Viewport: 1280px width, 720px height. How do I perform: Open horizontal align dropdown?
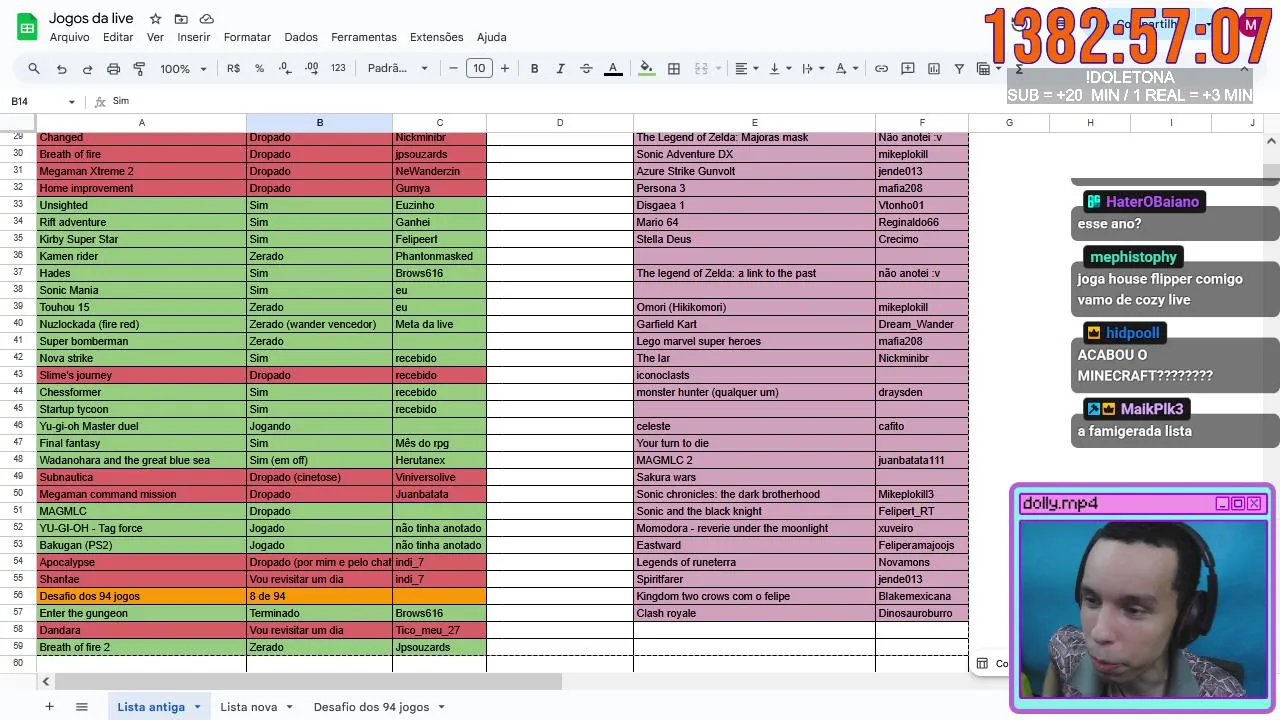coord(746,69)
